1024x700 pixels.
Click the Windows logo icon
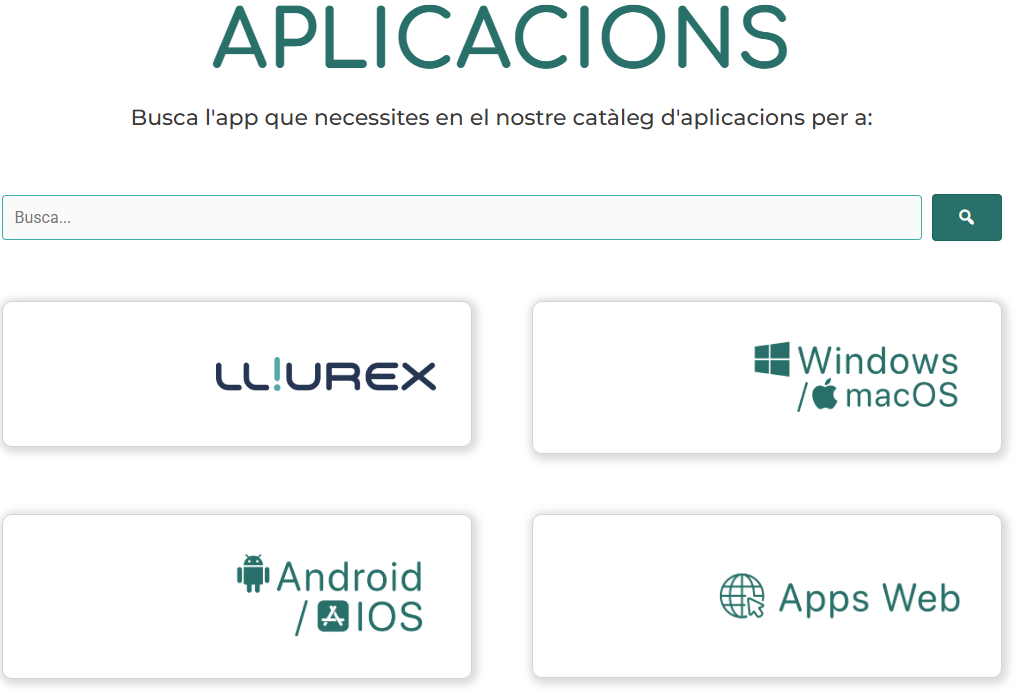tap(771, 359)
